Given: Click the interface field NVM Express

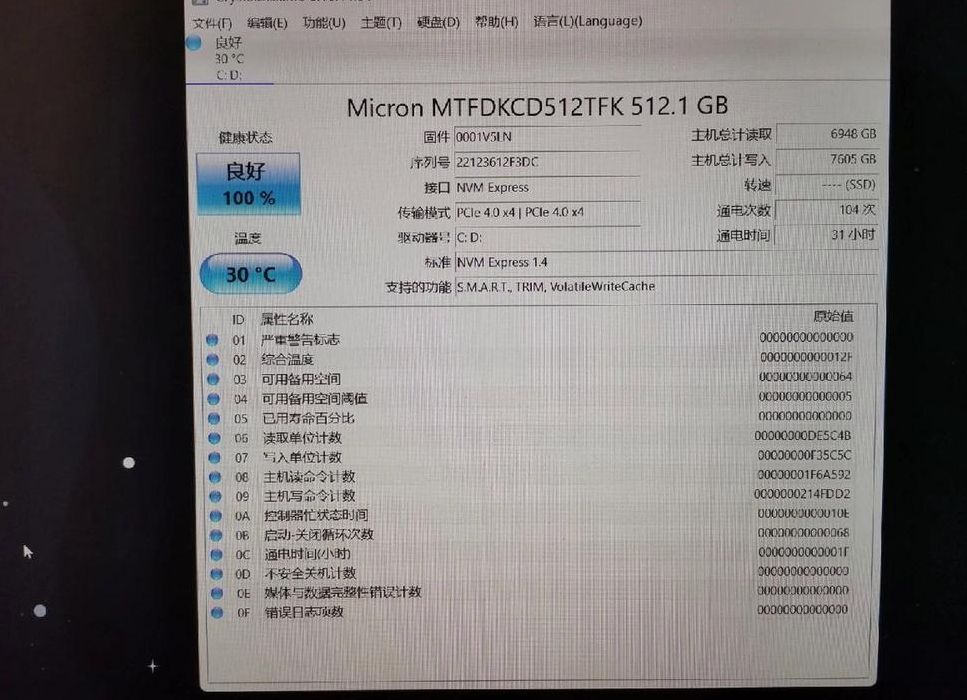Looking at the screenshot, I should 547,187.
